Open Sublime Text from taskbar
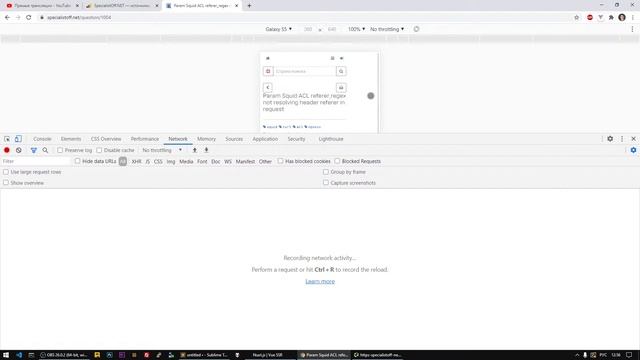The width and height of the screenshot is (640, 360). click(x=204, y=355)
